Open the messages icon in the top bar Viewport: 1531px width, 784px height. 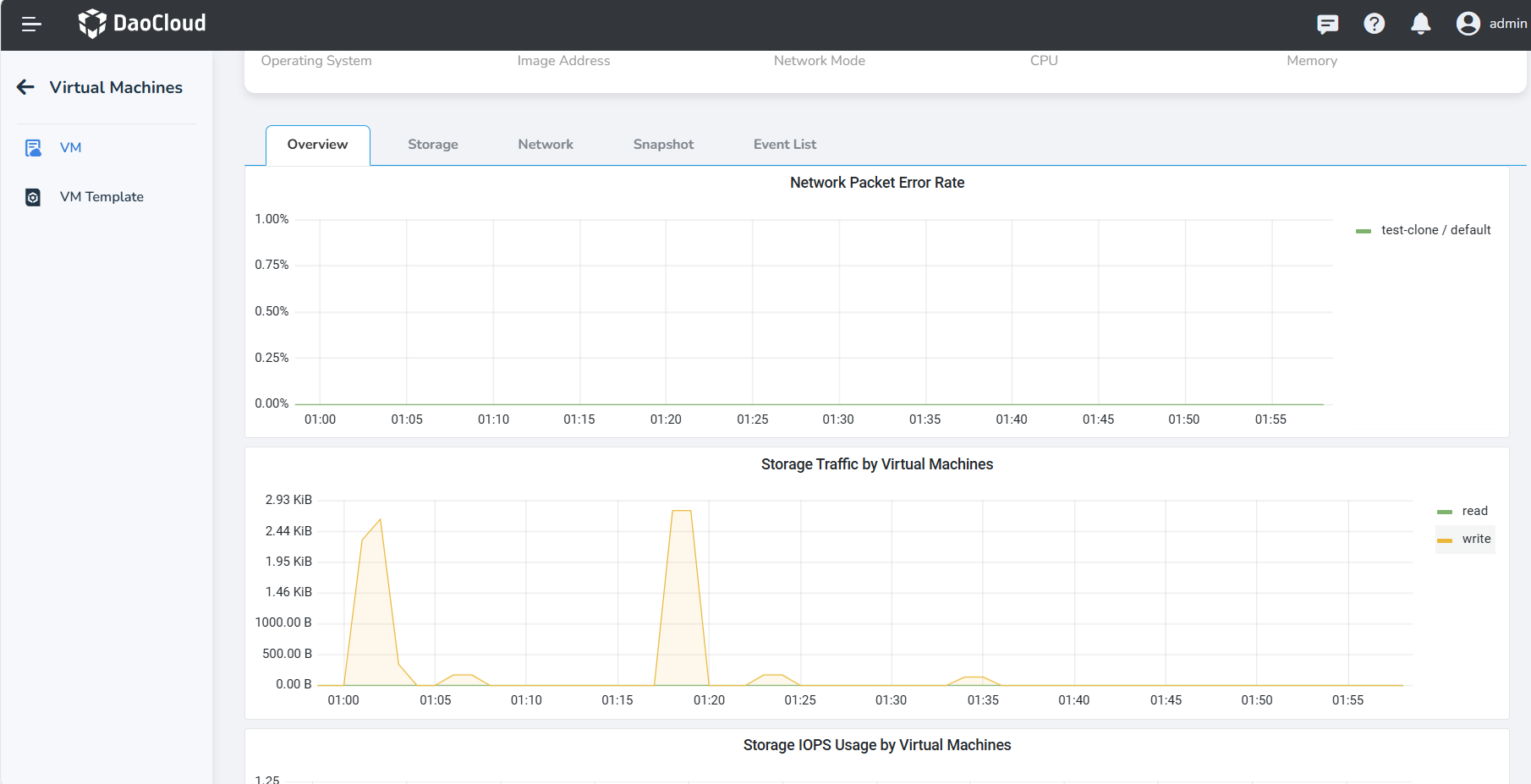point(1328,24)
